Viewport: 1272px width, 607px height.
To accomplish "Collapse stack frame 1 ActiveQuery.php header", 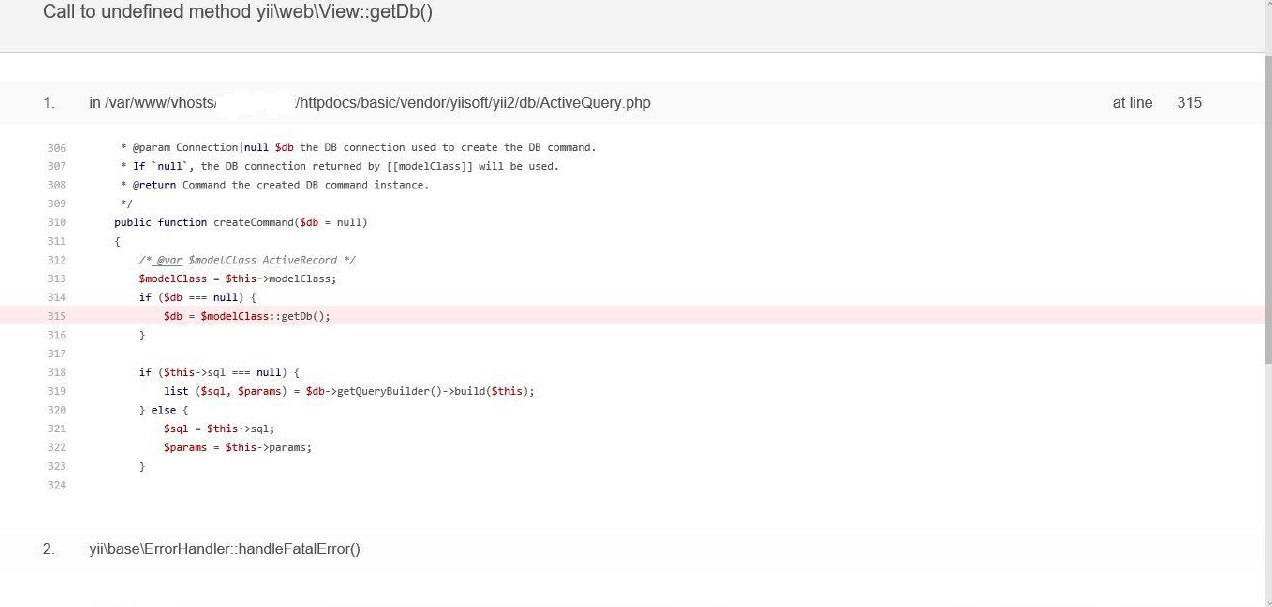I will [x=370, y=103].
